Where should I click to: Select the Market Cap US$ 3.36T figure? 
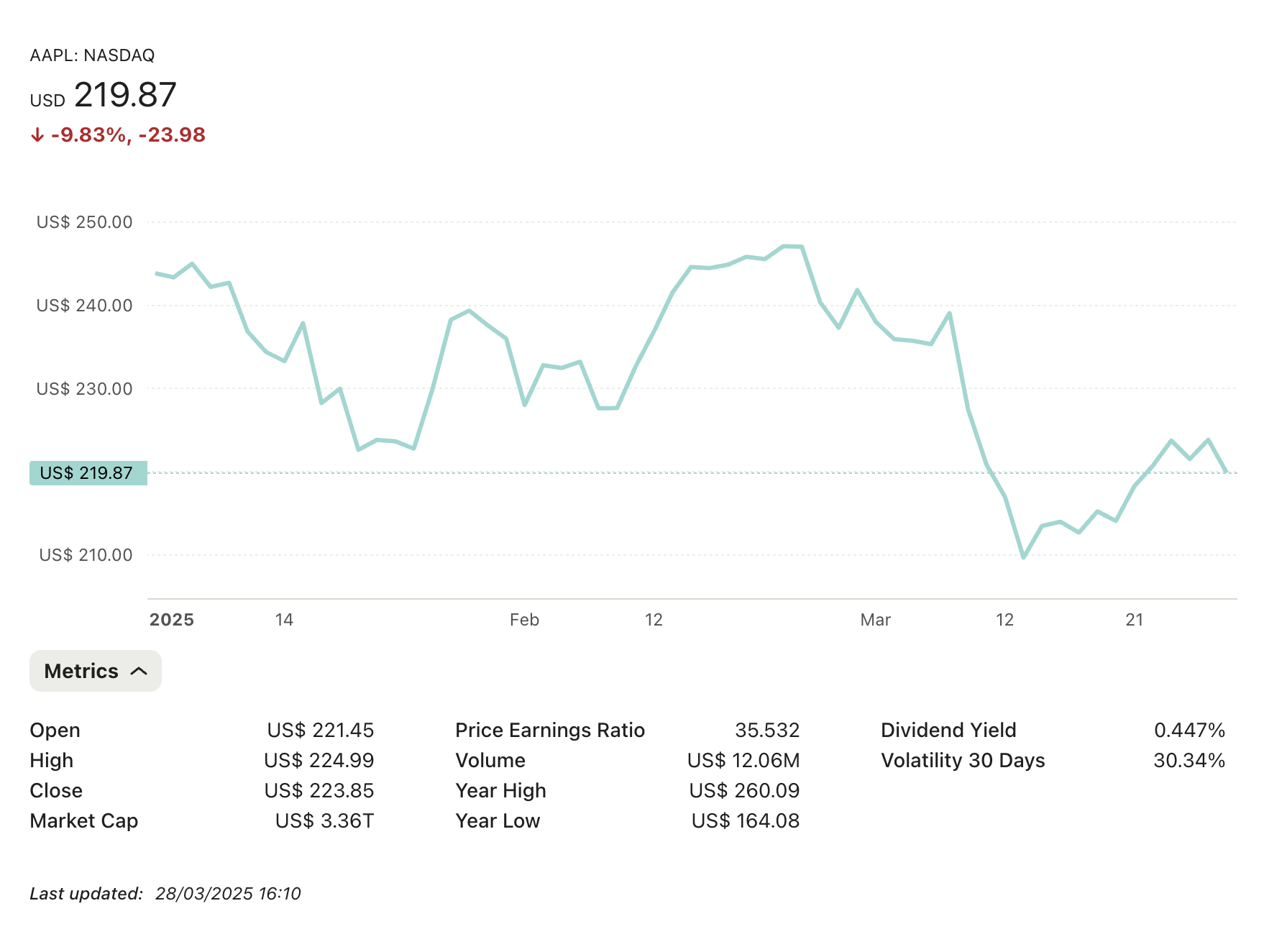click(x=325, y=821)
